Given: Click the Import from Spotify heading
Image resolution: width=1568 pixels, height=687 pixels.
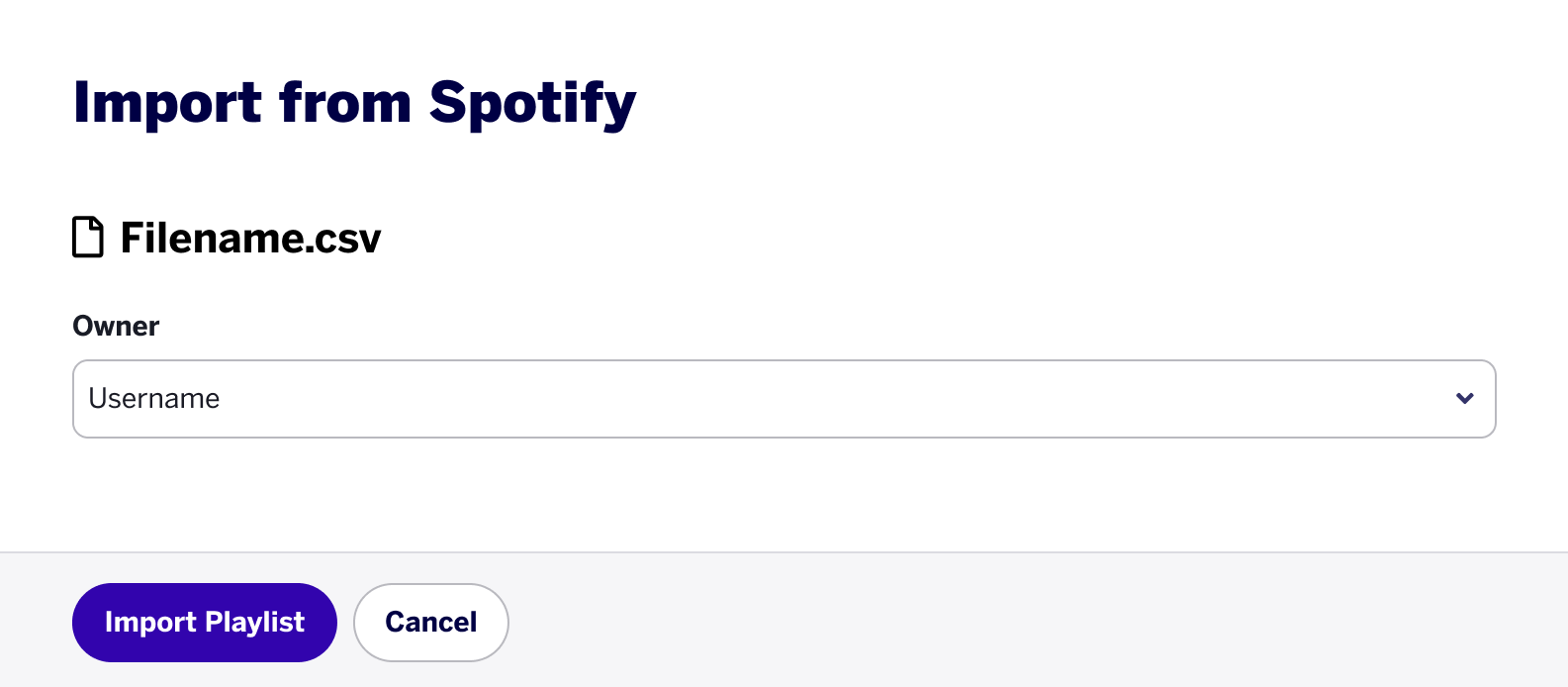Looking at the screenshot, I should (x=354, y=104).
